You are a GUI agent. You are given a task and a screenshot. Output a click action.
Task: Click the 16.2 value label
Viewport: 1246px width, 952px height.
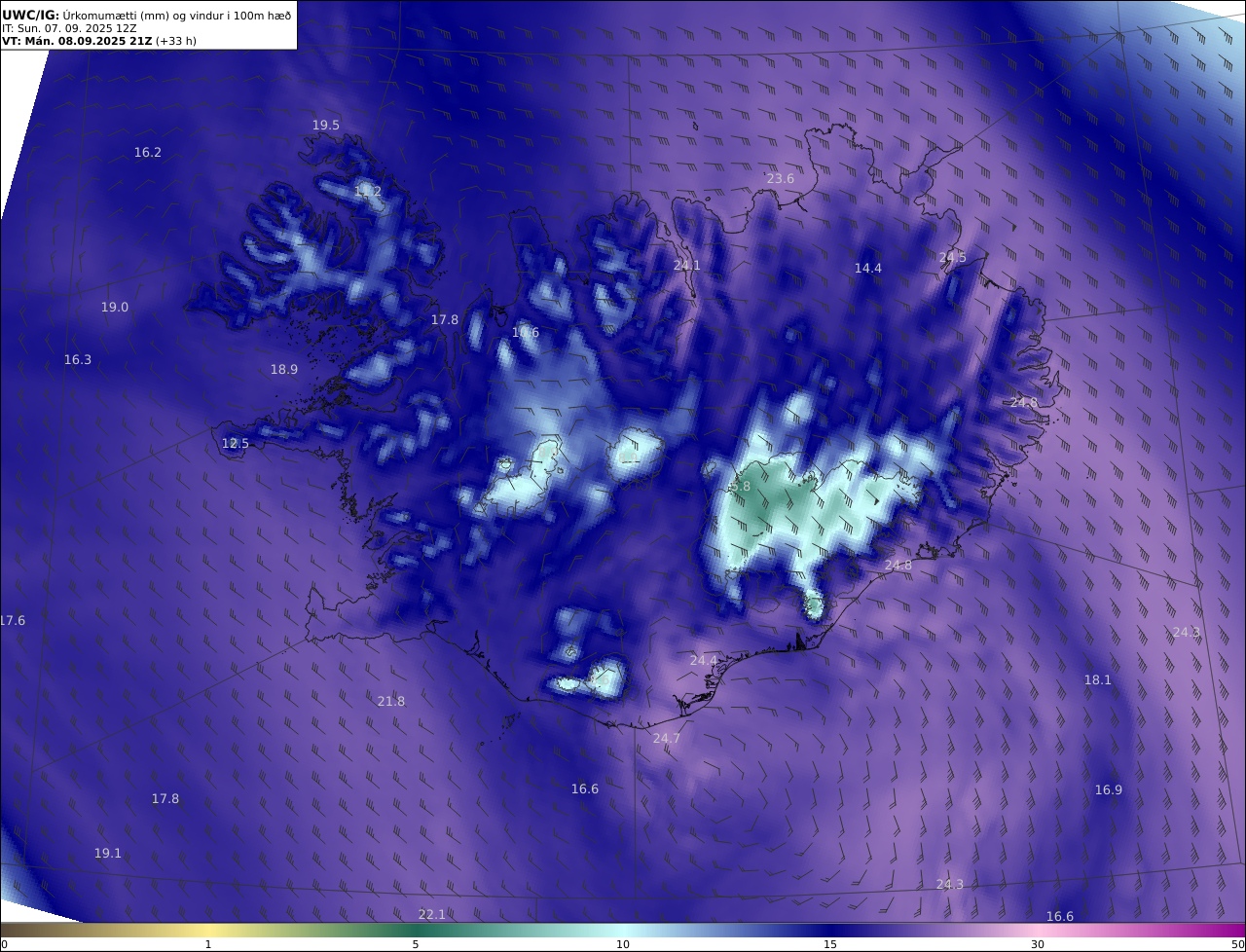tap(148, 153)
